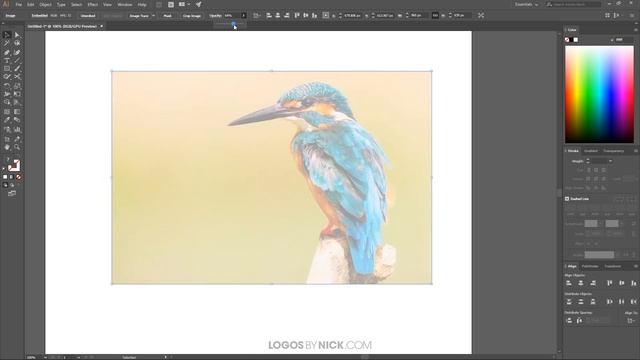
Task: Open the Effect menu
Action: click(93, 4)
